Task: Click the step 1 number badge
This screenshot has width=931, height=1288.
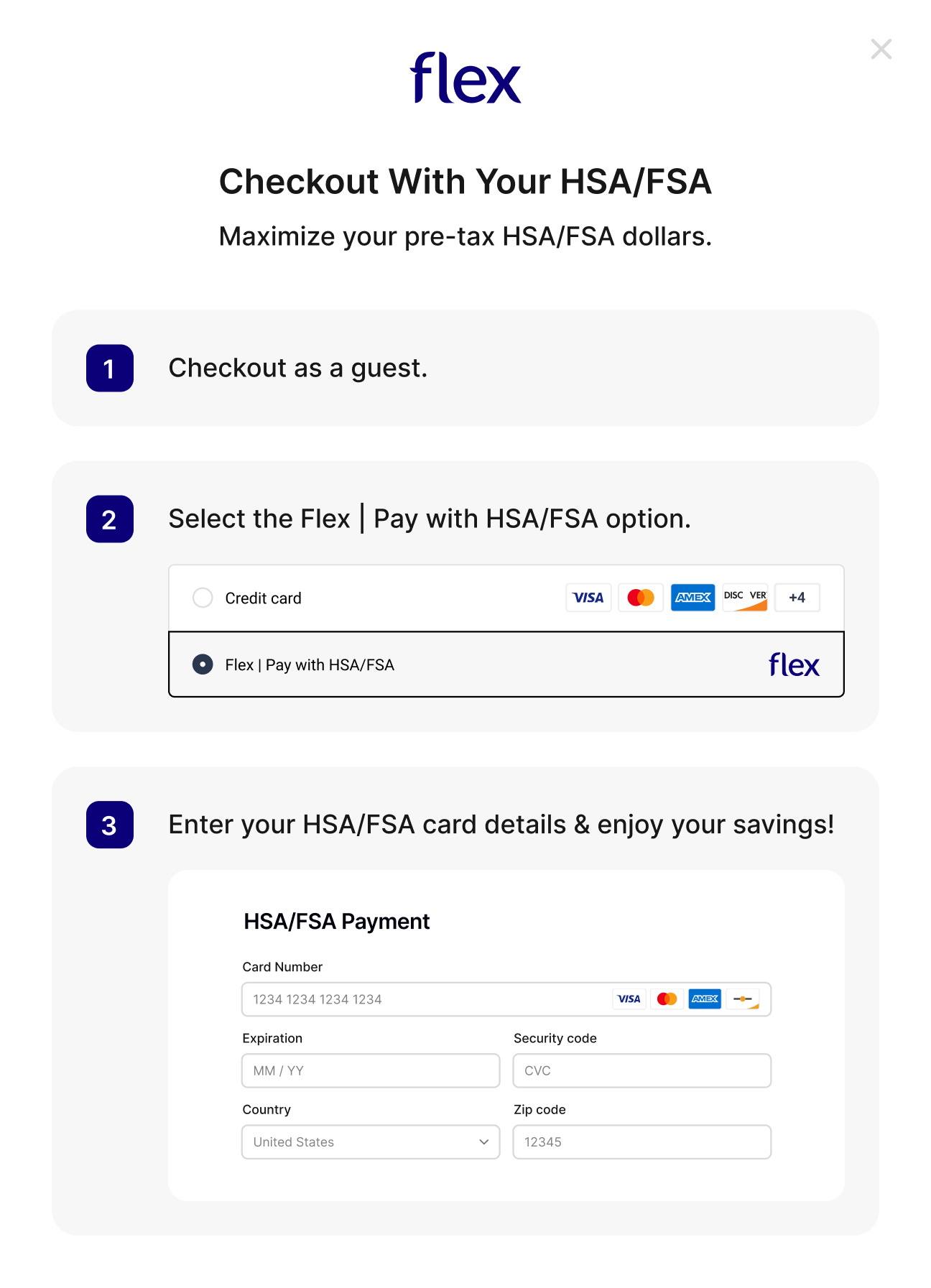Action: 110,369
